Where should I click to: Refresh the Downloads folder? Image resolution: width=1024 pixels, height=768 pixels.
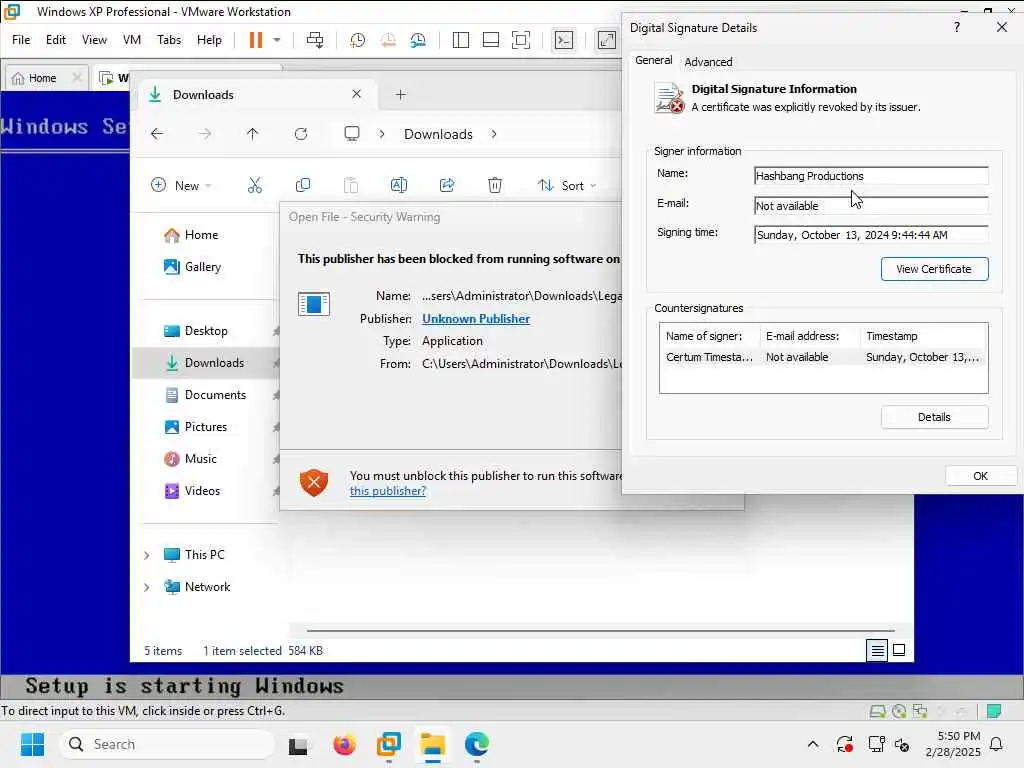[301, 134]
